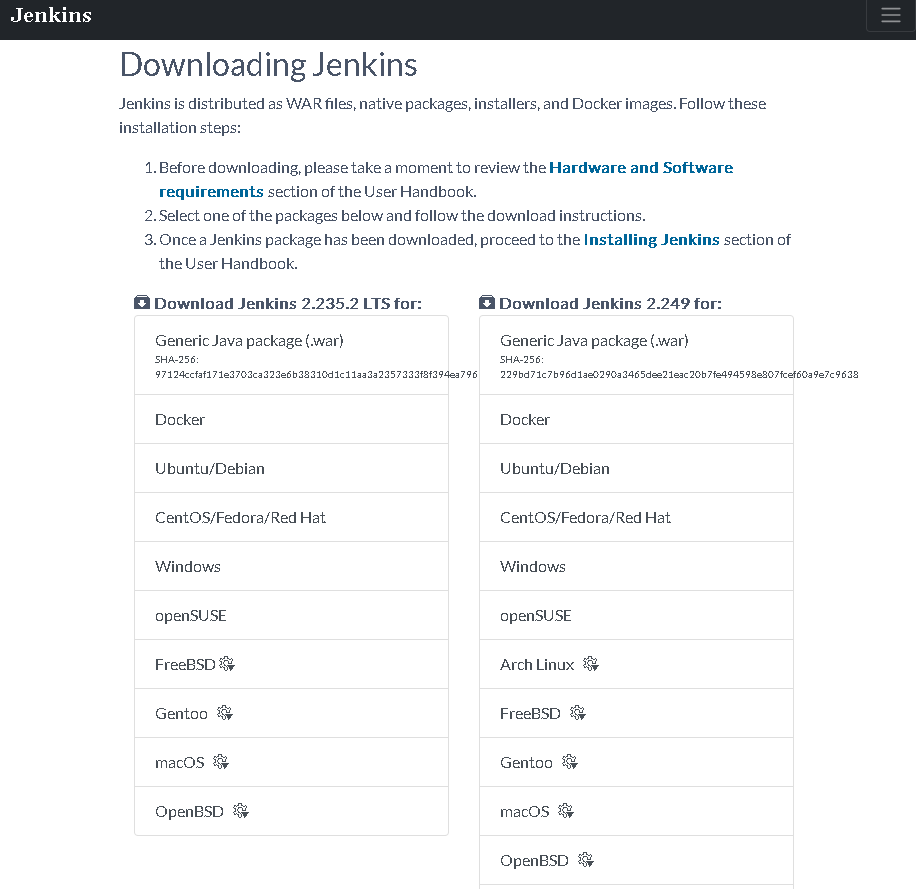This screenshot has width=916, height=889.
Task: Select LTS Generic Java package (.war)
Action: (292, 356)
